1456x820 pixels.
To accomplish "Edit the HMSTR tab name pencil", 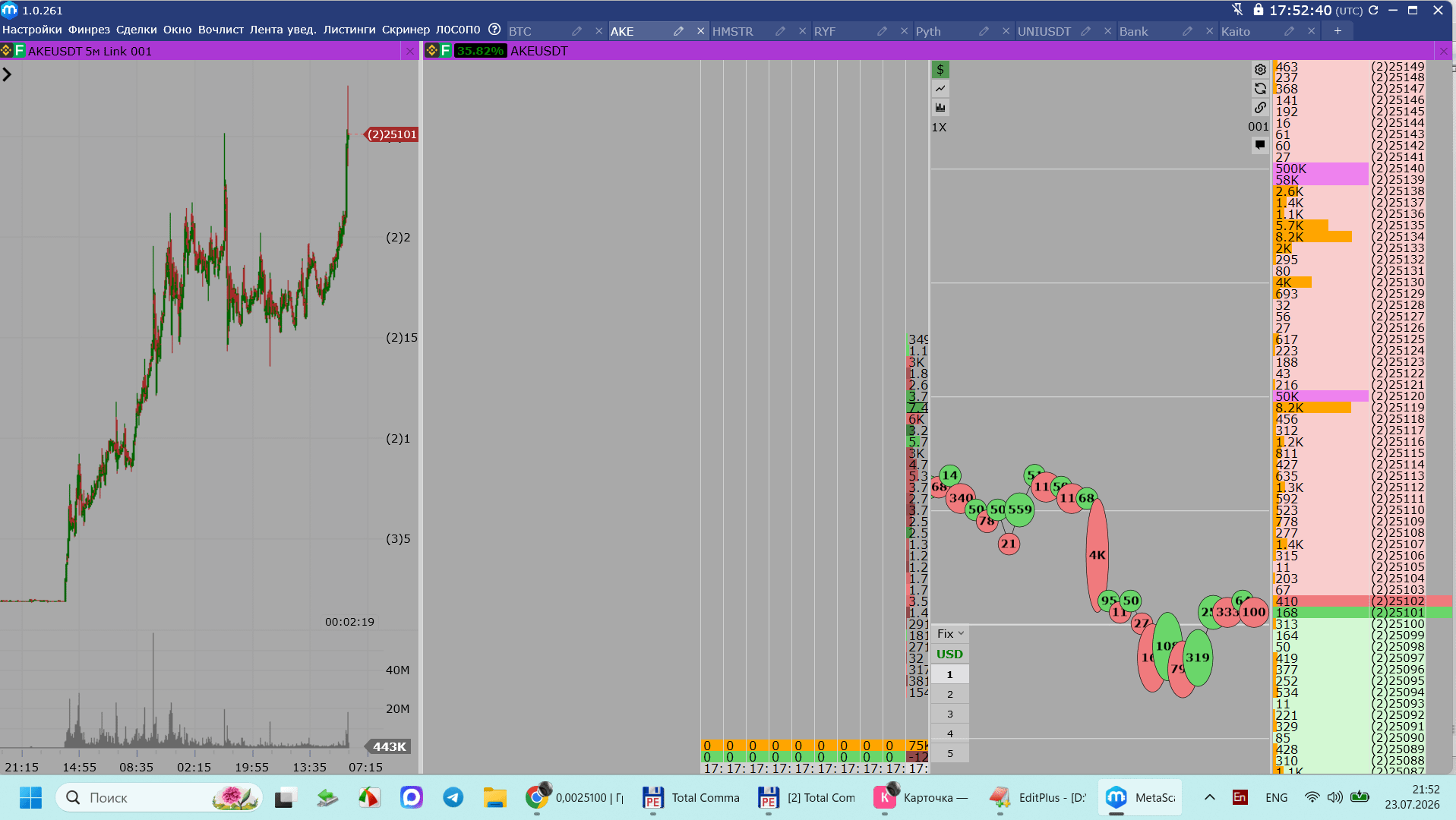I will (780, 31).
